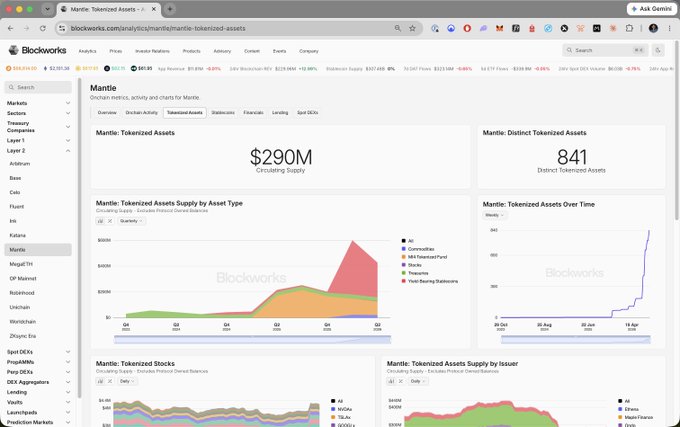Open the browser extensions puzzle icon

point(629,28)
